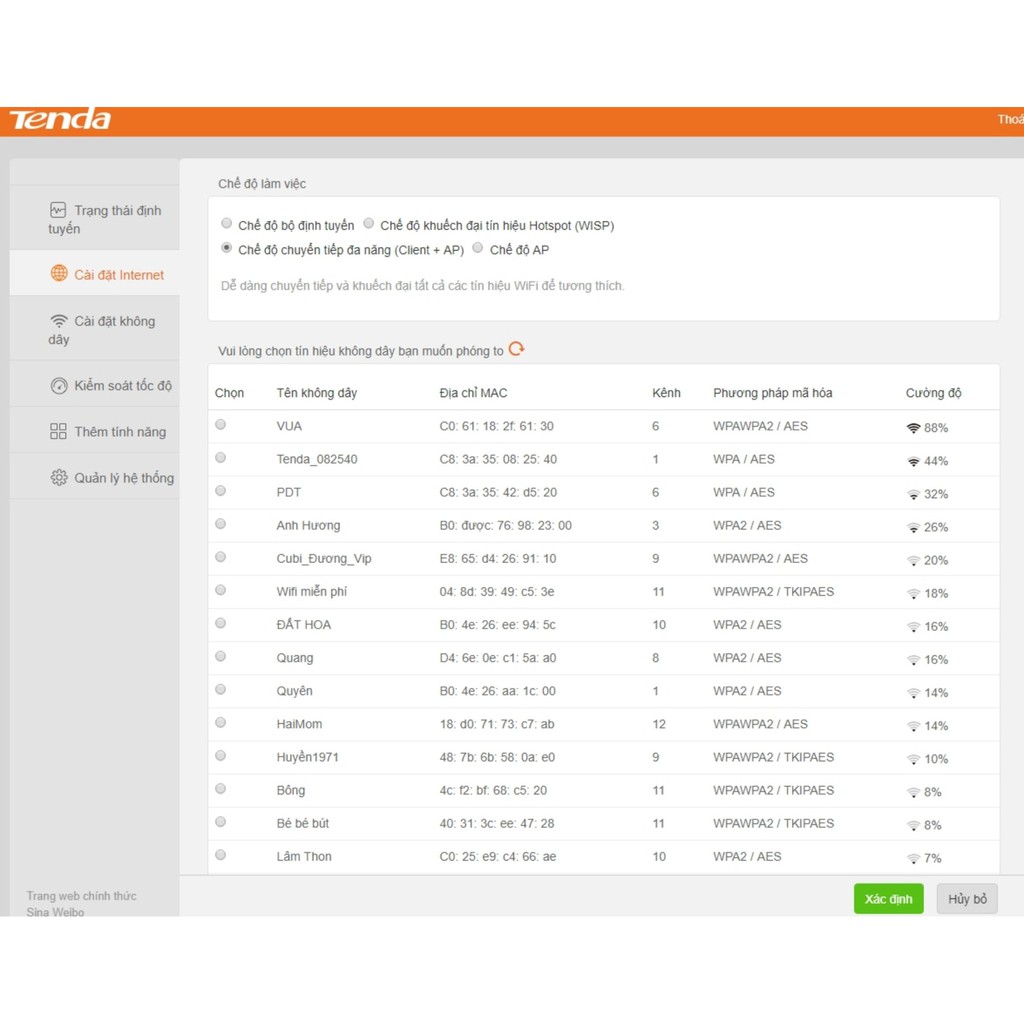
Task: Click the Cường độ column header
Action: (933, 393)
